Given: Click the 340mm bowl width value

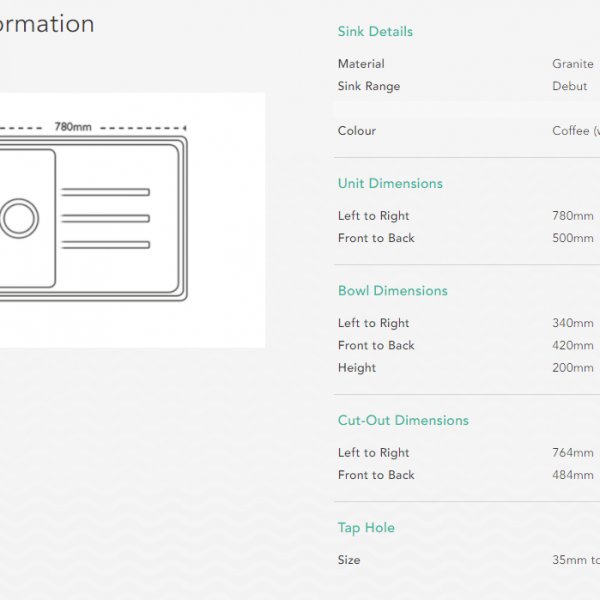Looking at the screenshot, I should (x=573, y=323).
